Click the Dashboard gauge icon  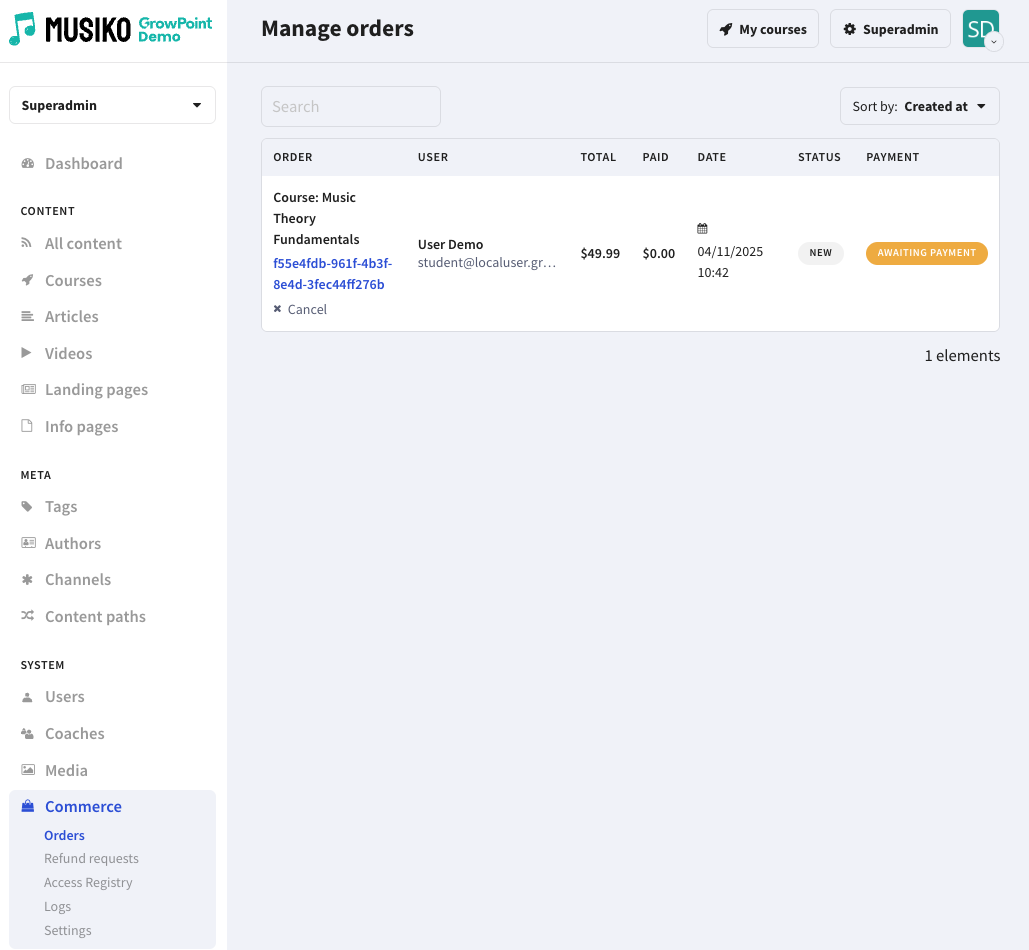[x=28, y=163]
